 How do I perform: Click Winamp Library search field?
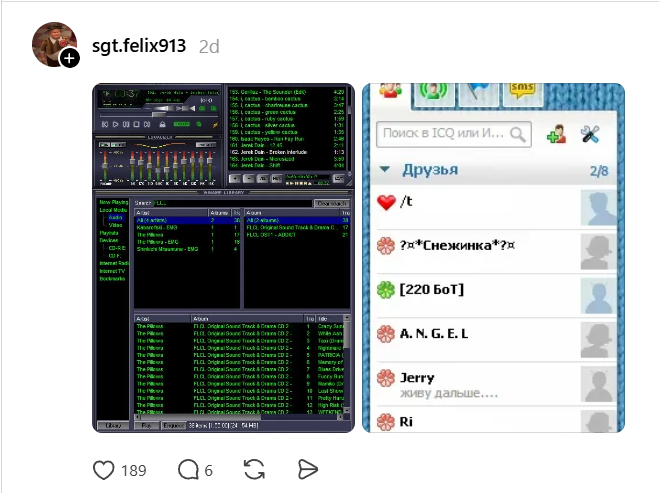232,203
